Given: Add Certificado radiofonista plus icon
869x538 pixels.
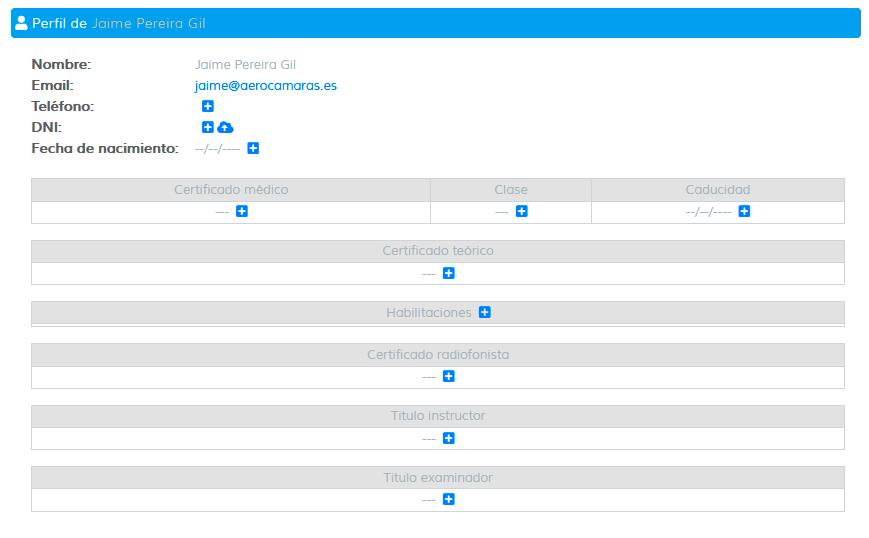Looking at the screenshot, I should (449, 377).
